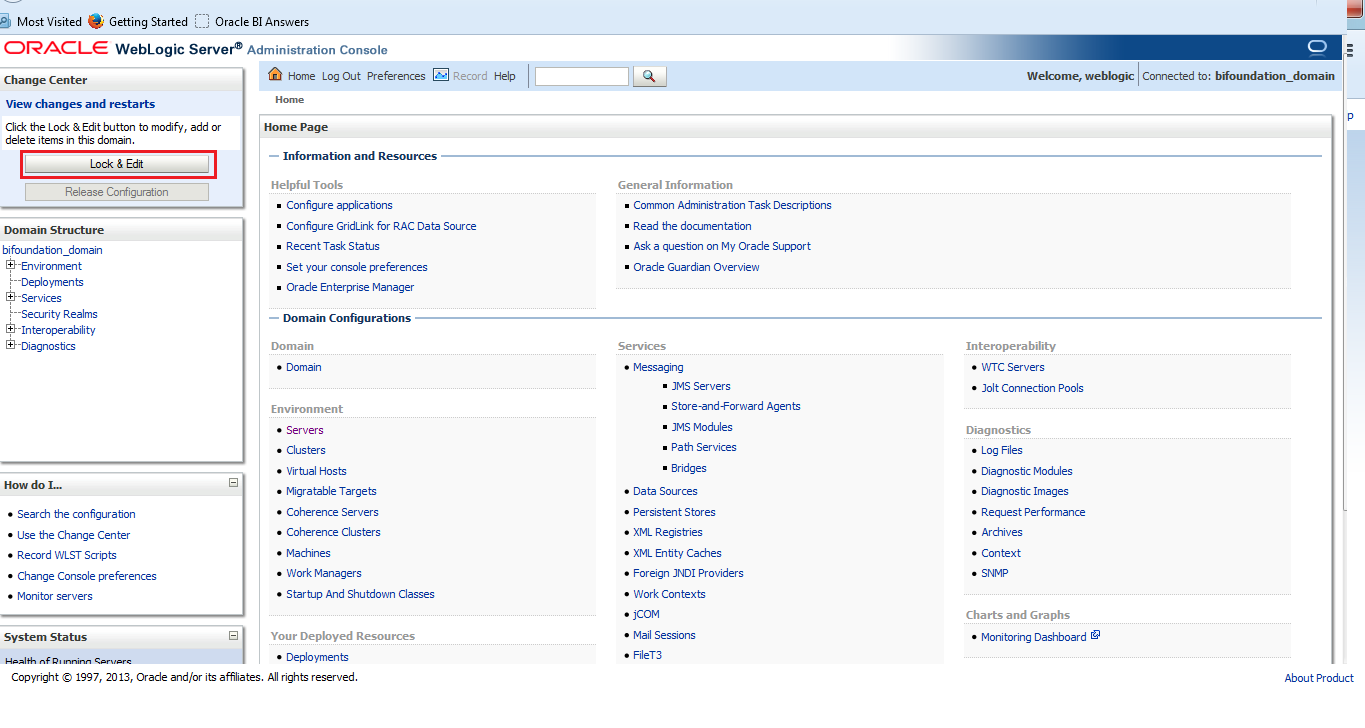
Task: Open the Deployments tree item
Action: click(52, 282)
